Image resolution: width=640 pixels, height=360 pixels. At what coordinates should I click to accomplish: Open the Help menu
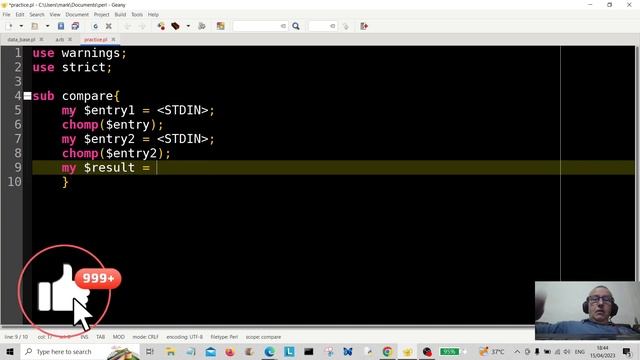pyautogui.click(x=153, y=14)
